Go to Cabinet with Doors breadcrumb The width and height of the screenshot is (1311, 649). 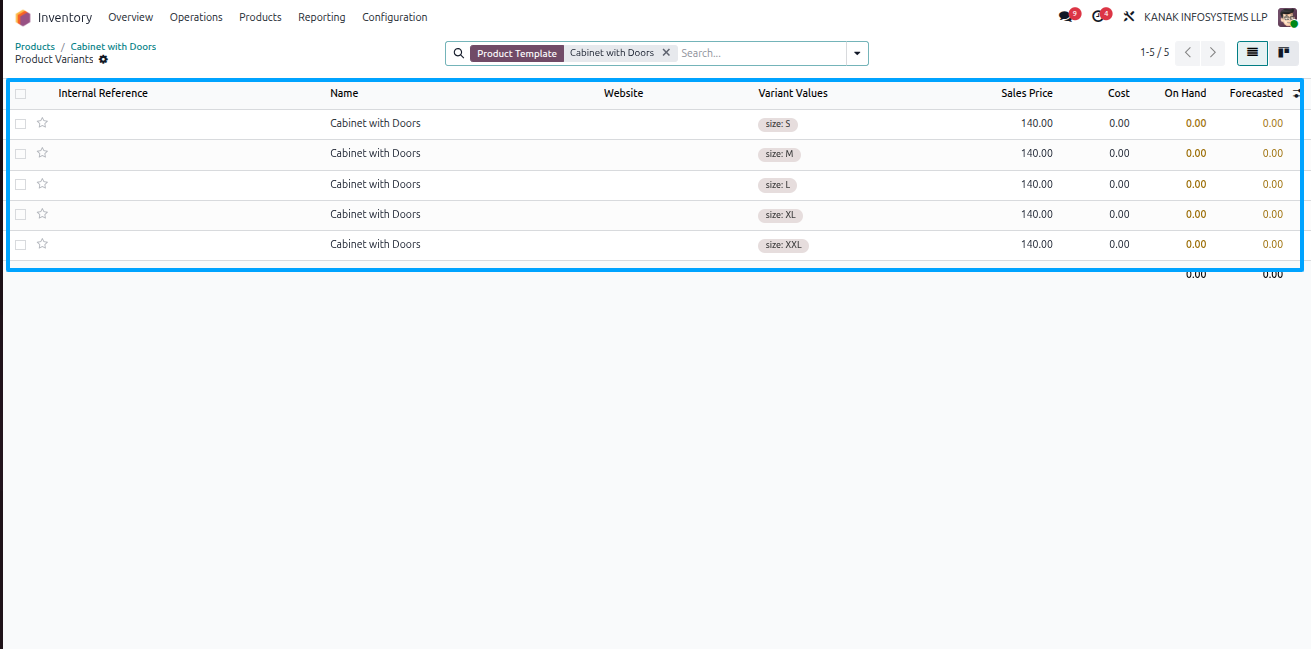coord(113,47)
